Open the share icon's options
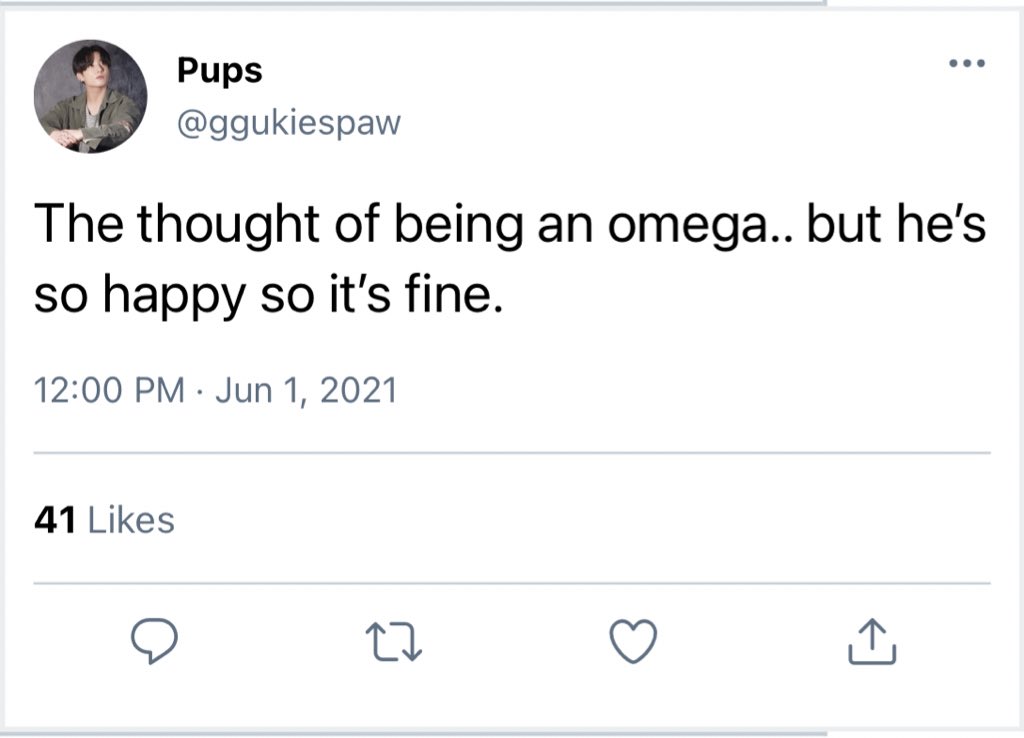The height and width of the screenshot is (738, 1024). (872, 642)
